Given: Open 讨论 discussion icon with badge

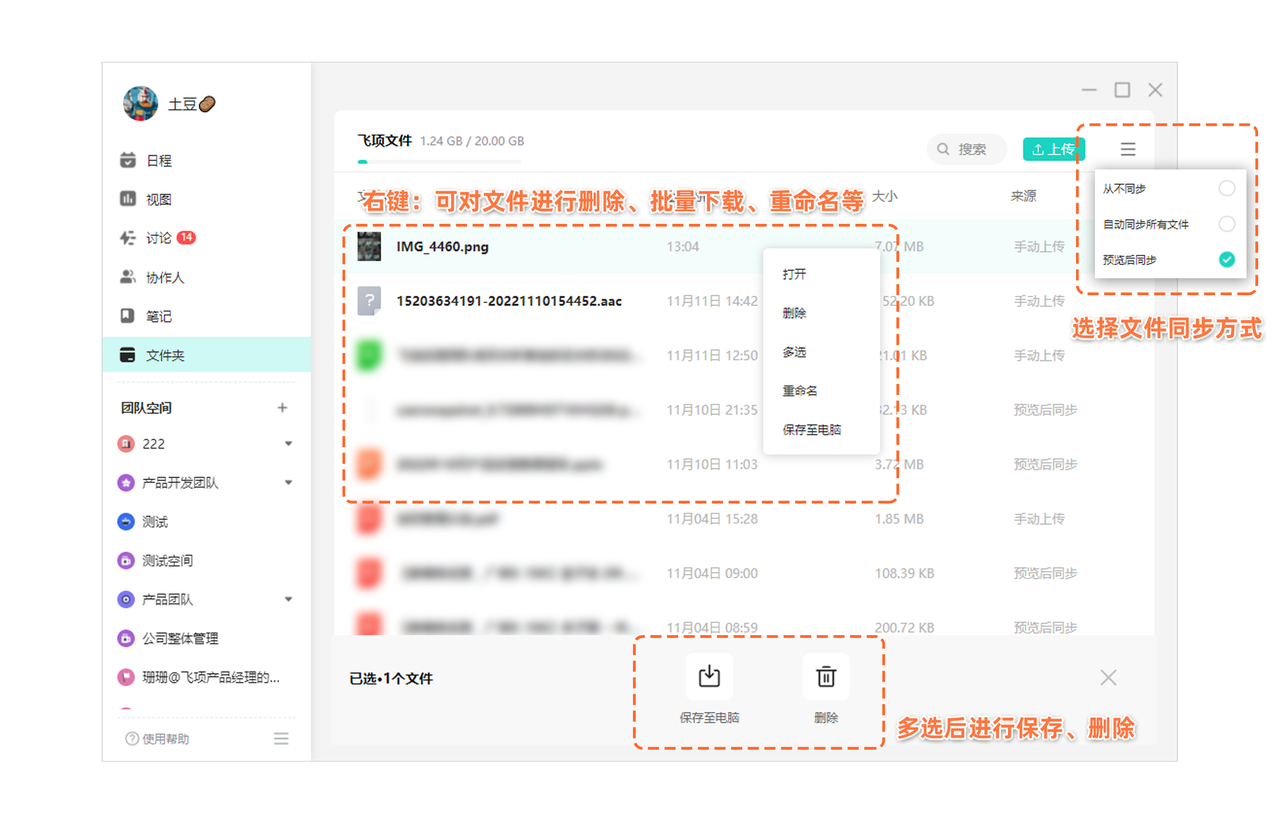Looking at the screenshot, I should pos(128,238).
